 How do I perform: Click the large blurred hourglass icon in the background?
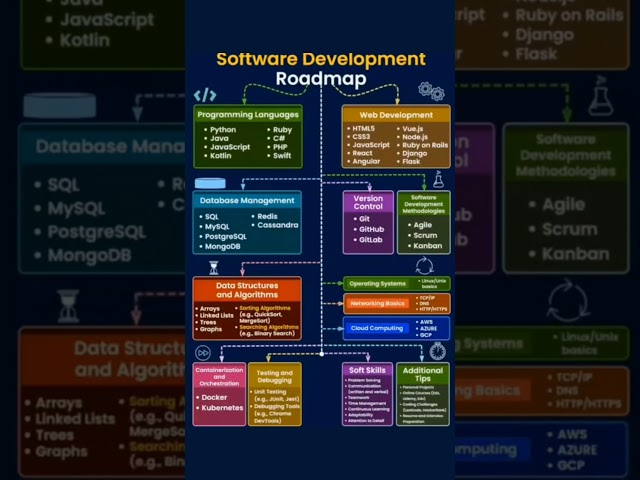pyautogui.click(x=68, y=307)
